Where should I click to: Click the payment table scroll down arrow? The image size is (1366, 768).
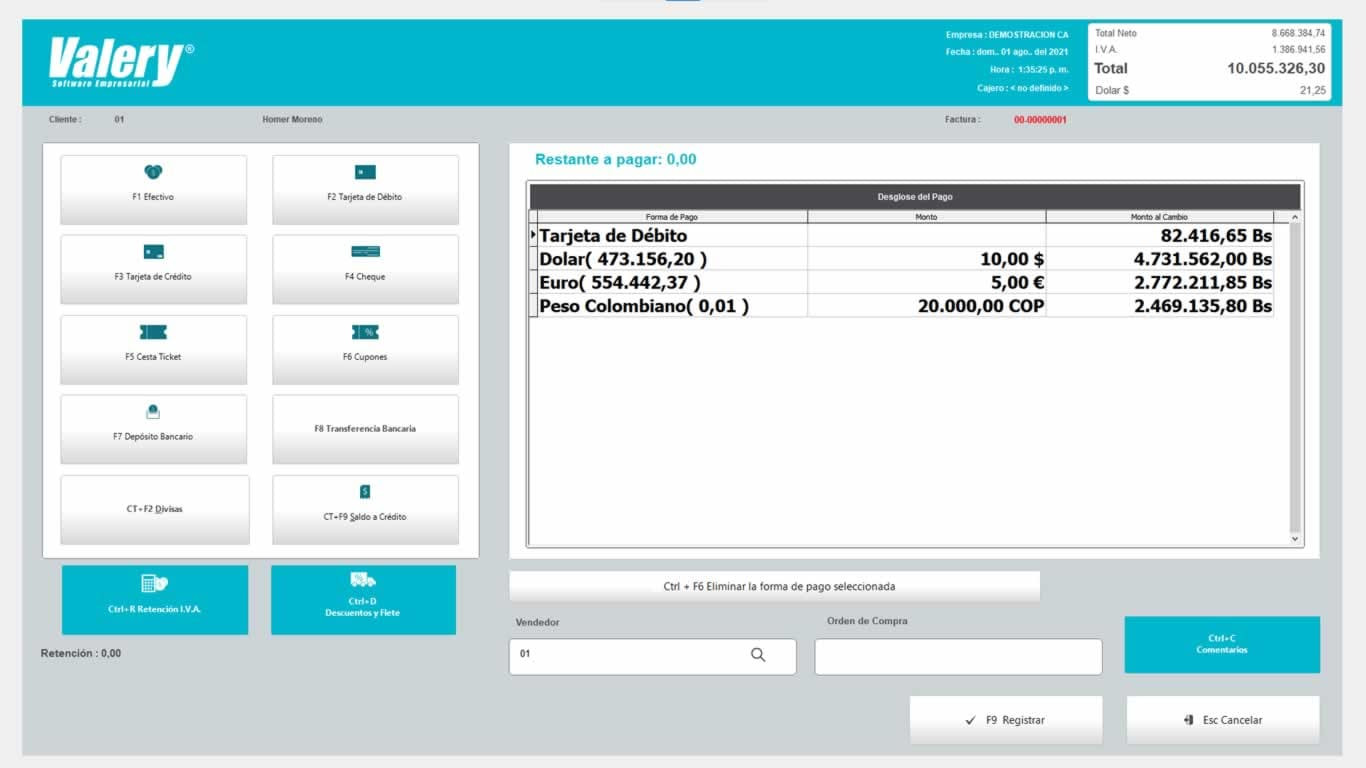coord(1295,539)
